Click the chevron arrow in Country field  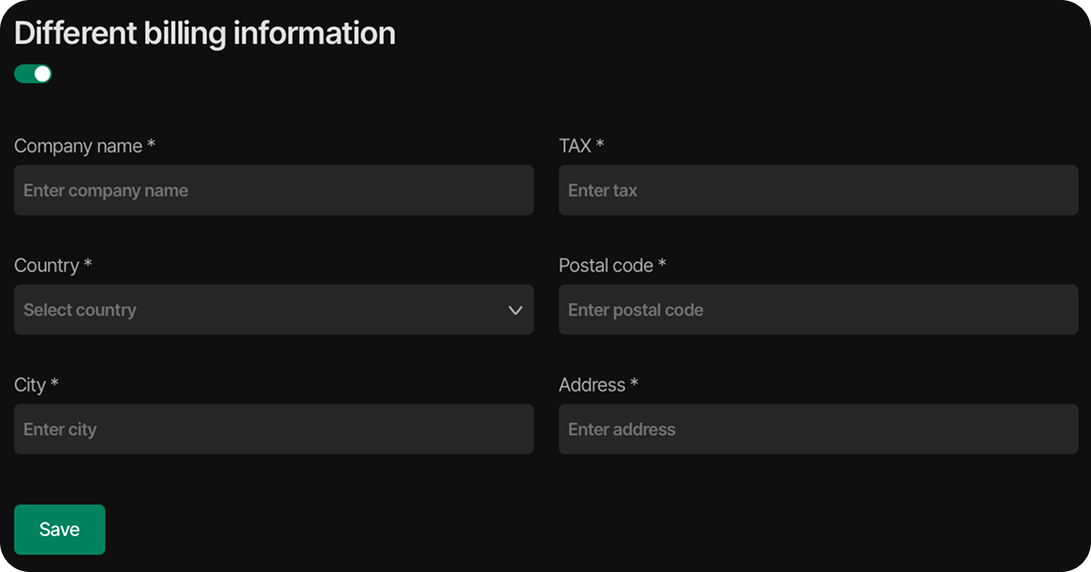[x=515, y=310]
